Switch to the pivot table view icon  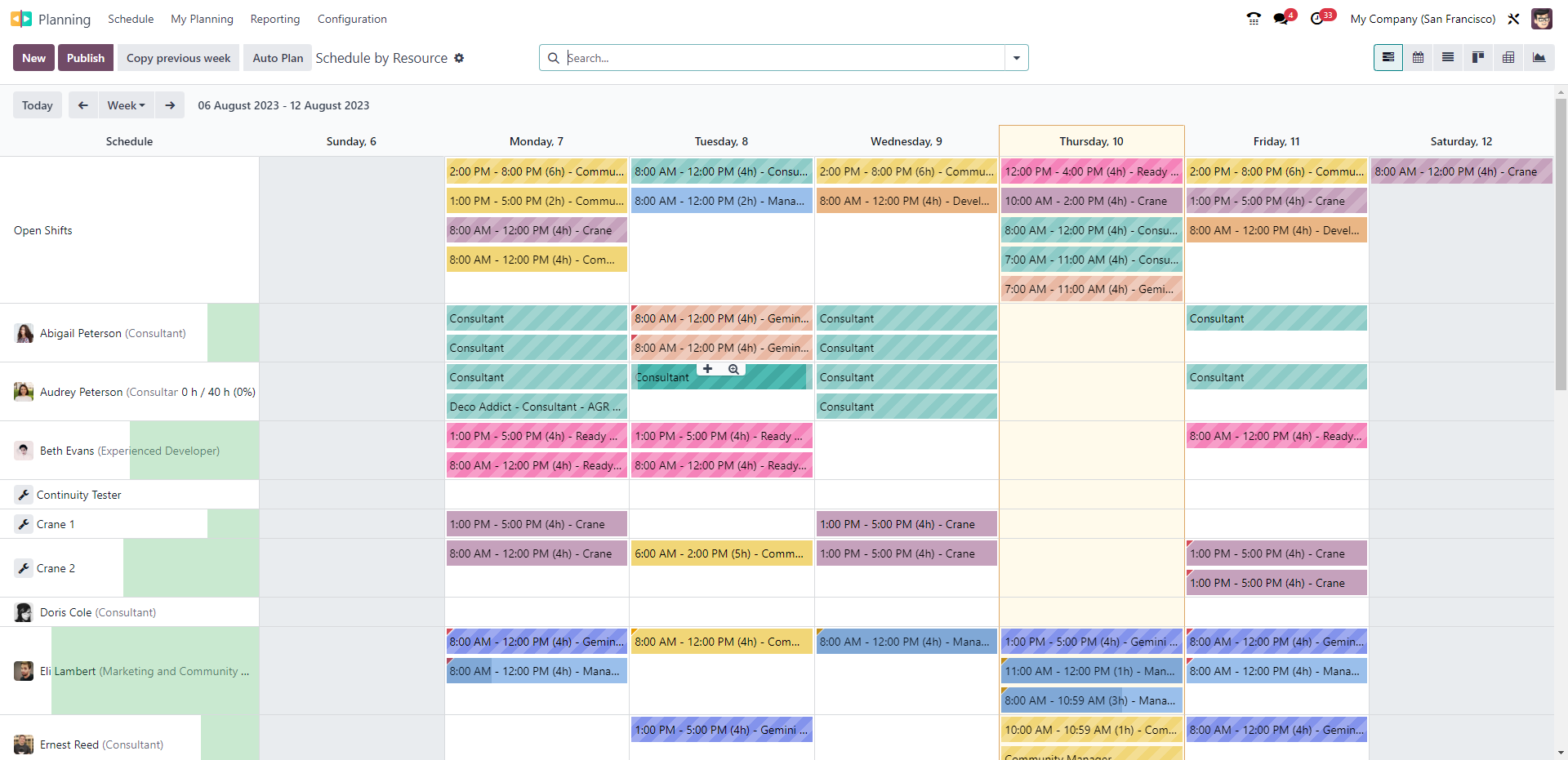click(x=1508, y=58)
